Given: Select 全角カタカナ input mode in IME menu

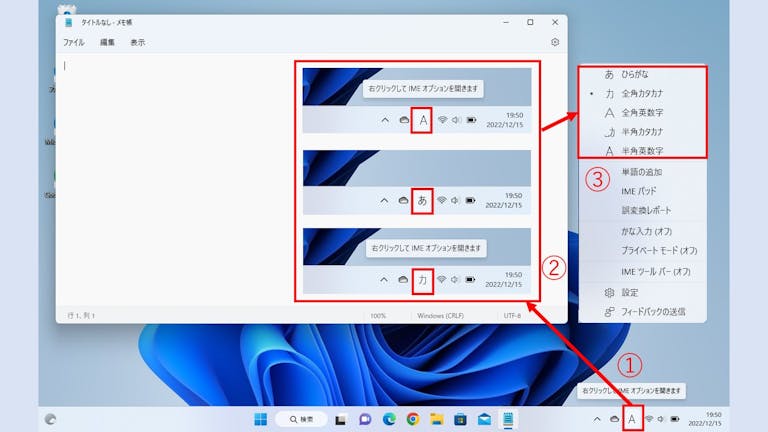Looking at the screenshot, I should coord(642,94).
